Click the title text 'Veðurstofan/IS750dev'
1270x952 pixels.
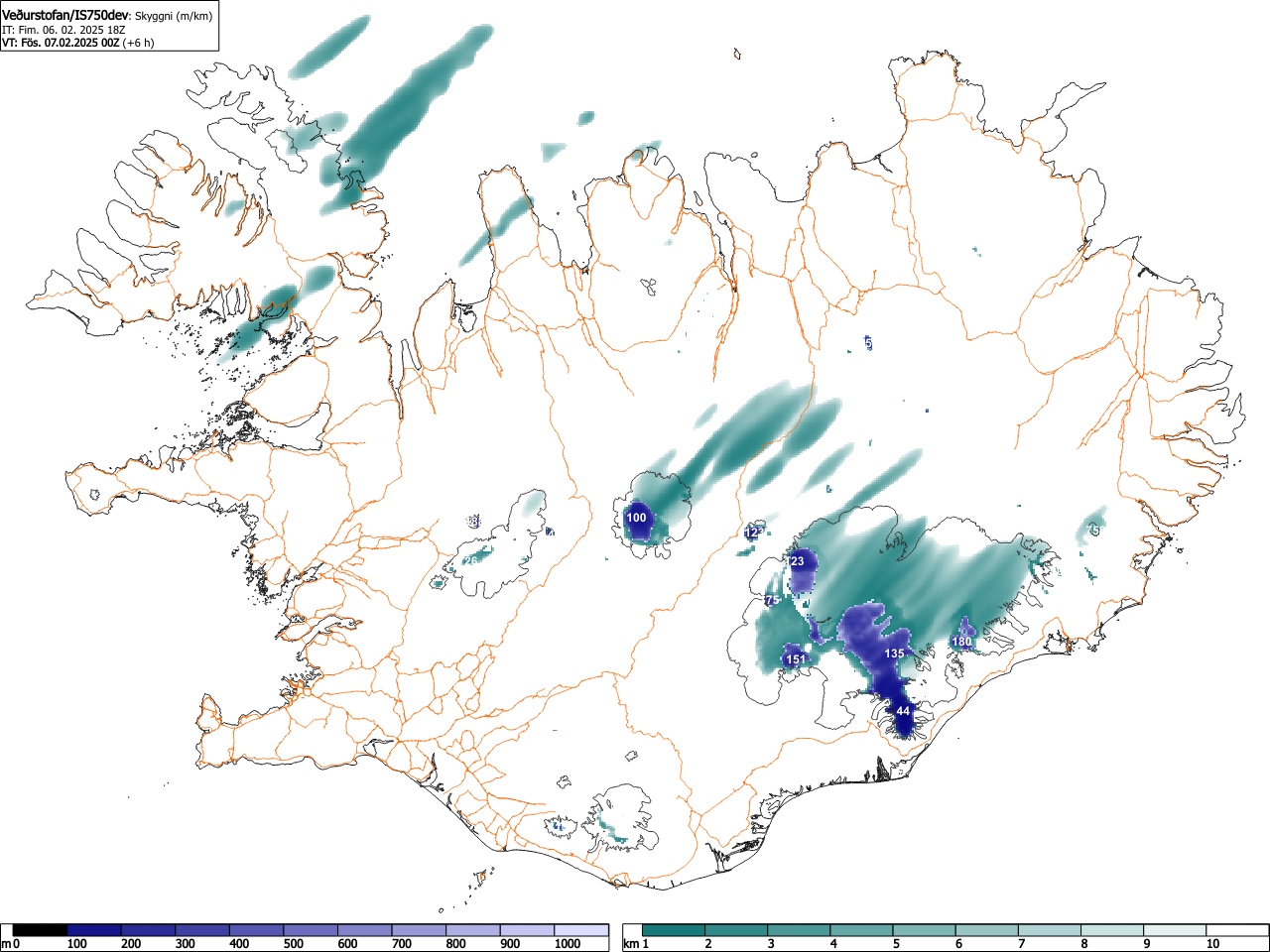[x=65, y=15]
